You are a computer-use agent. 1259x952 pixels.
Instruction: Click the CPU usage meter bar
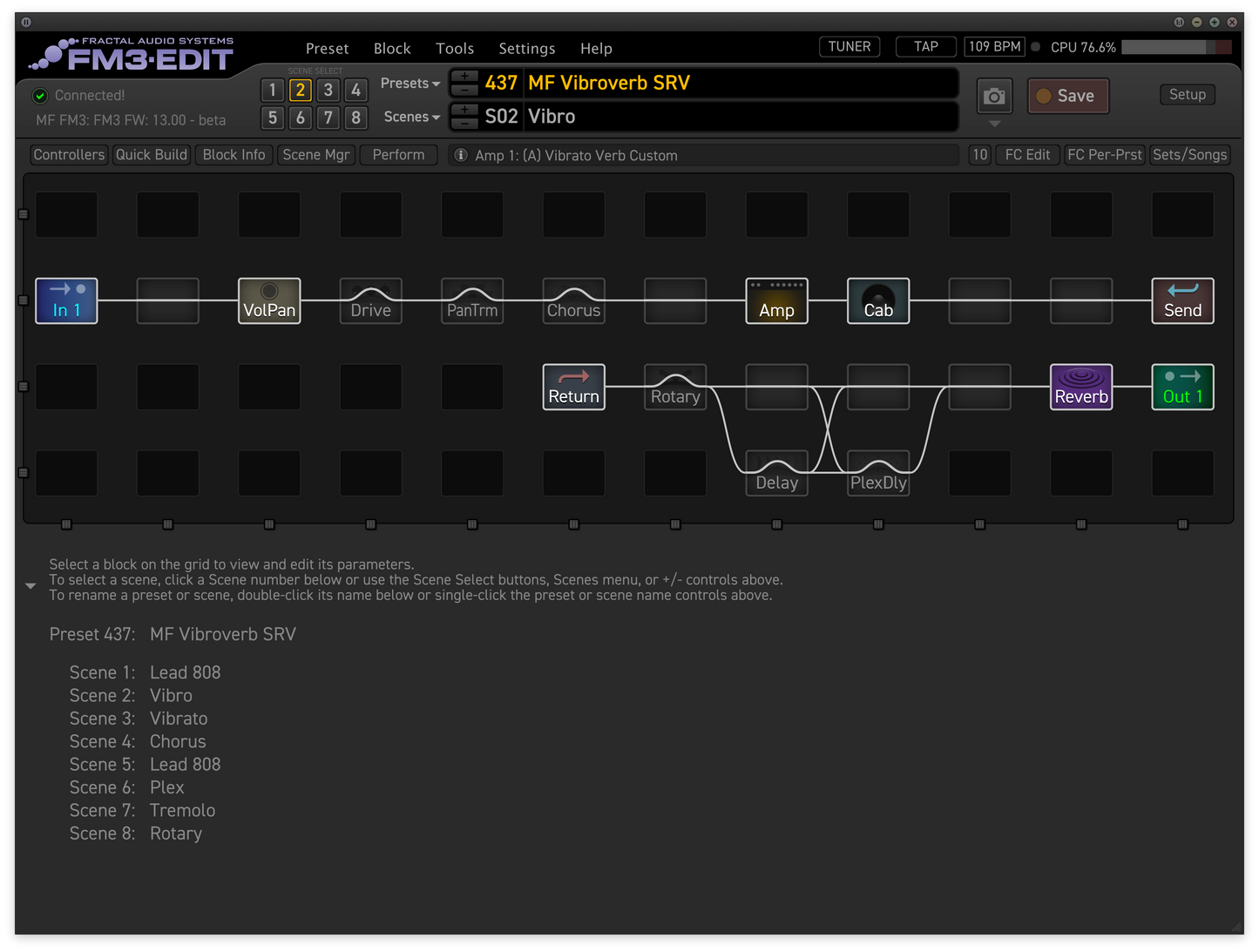click(1176, 47)
